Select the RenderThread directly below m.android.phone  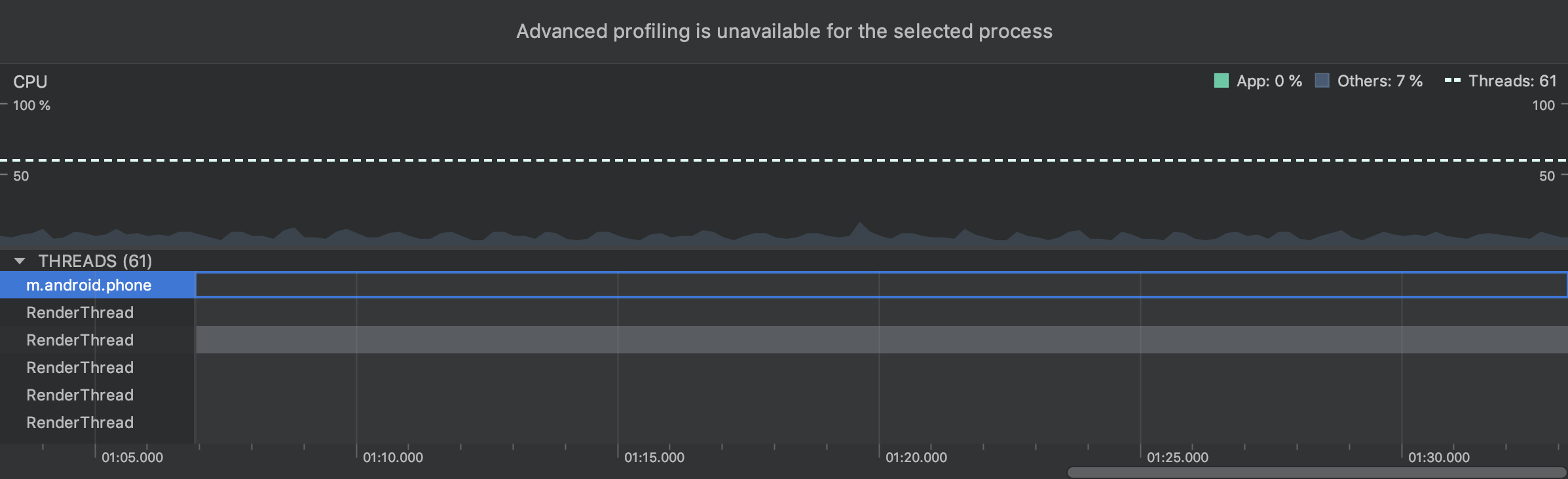click(x=80, y=313)
